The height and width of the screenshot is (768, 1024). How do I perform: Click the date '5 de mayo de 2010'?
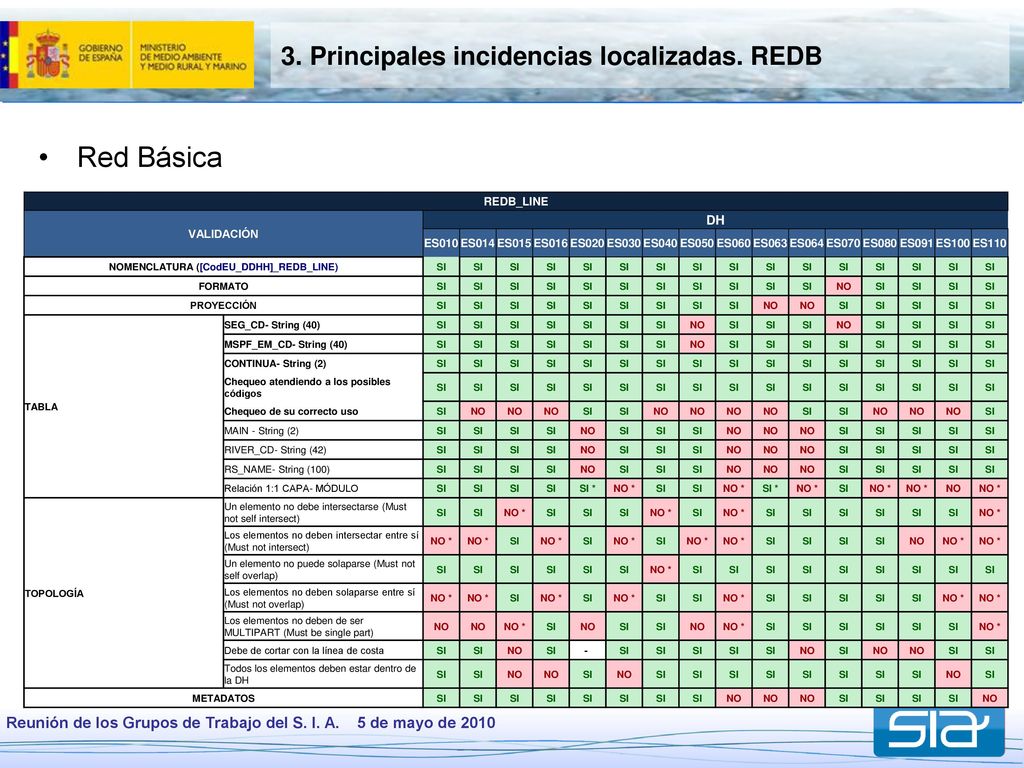pyautogui.click(x=426, y=723)
